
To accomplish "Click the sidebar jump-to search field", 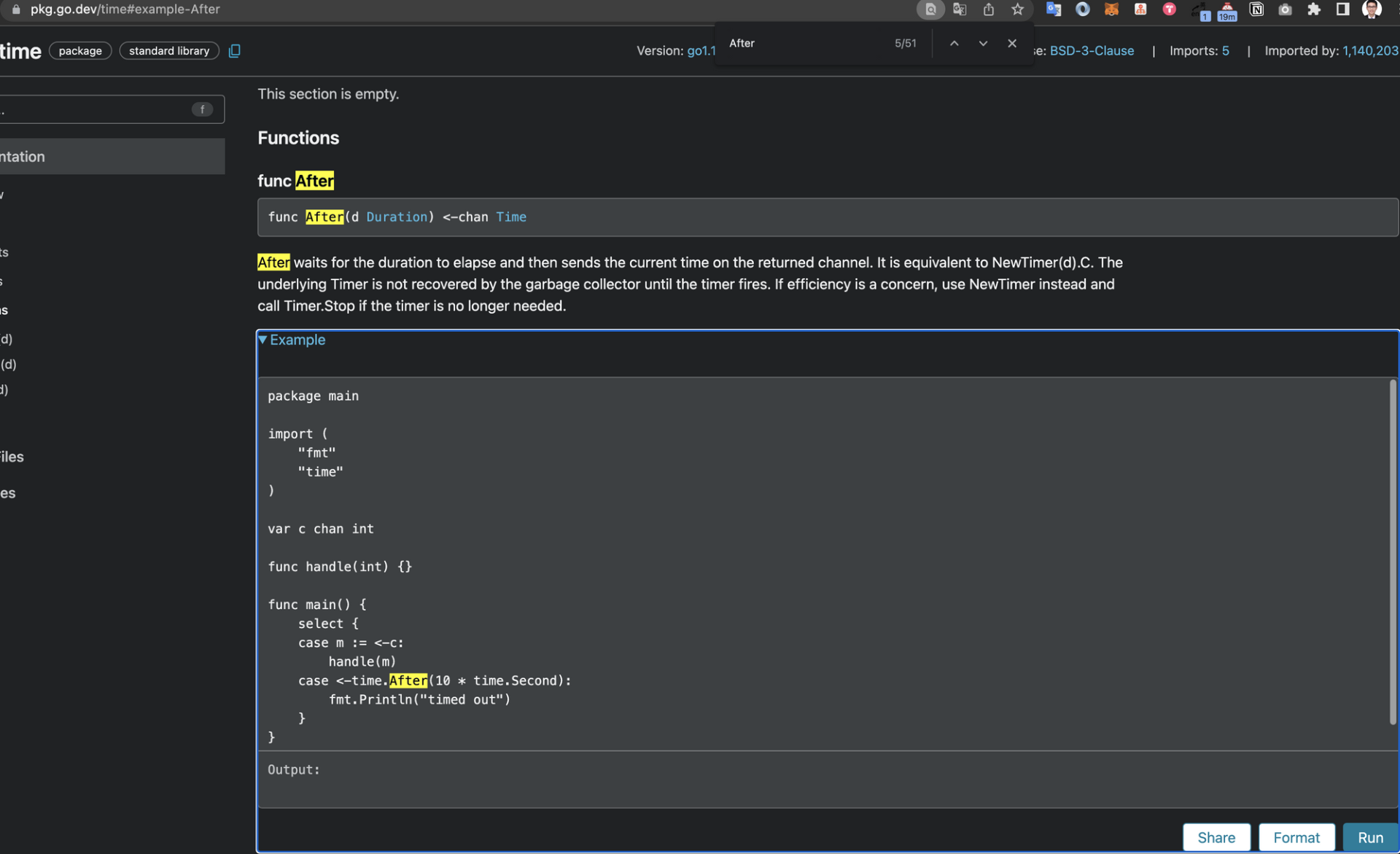I will tap(95, 110).
